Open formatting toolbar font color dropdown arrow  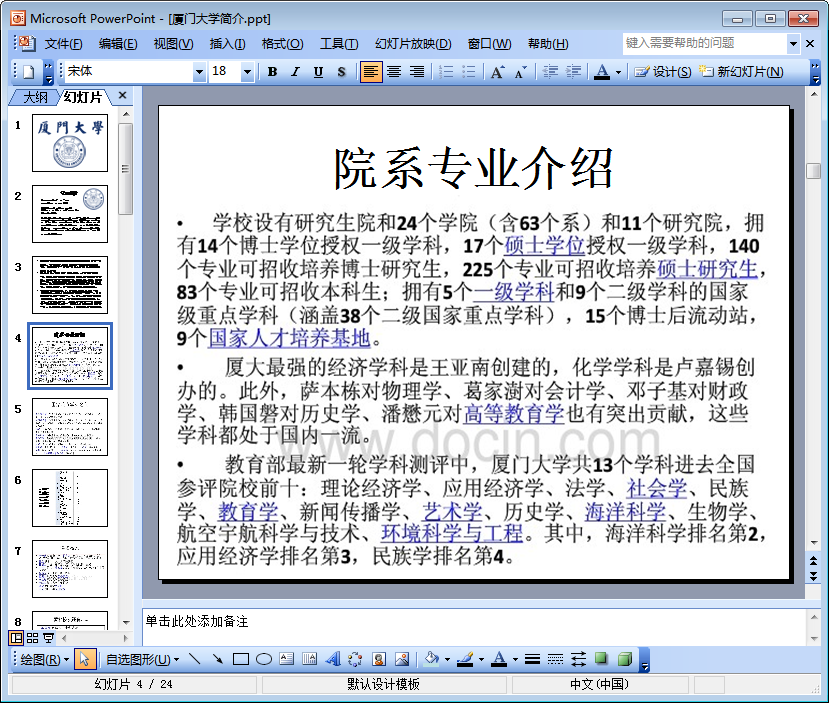click(618, 72)
